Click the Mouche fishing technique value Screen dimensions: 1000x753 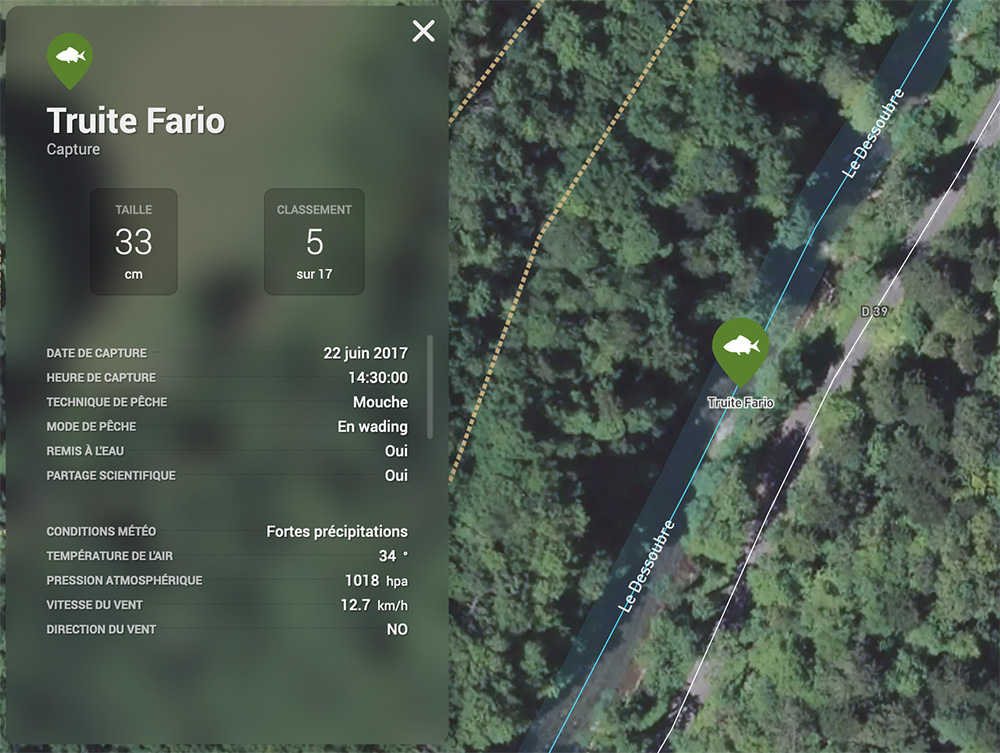[381, 402]
